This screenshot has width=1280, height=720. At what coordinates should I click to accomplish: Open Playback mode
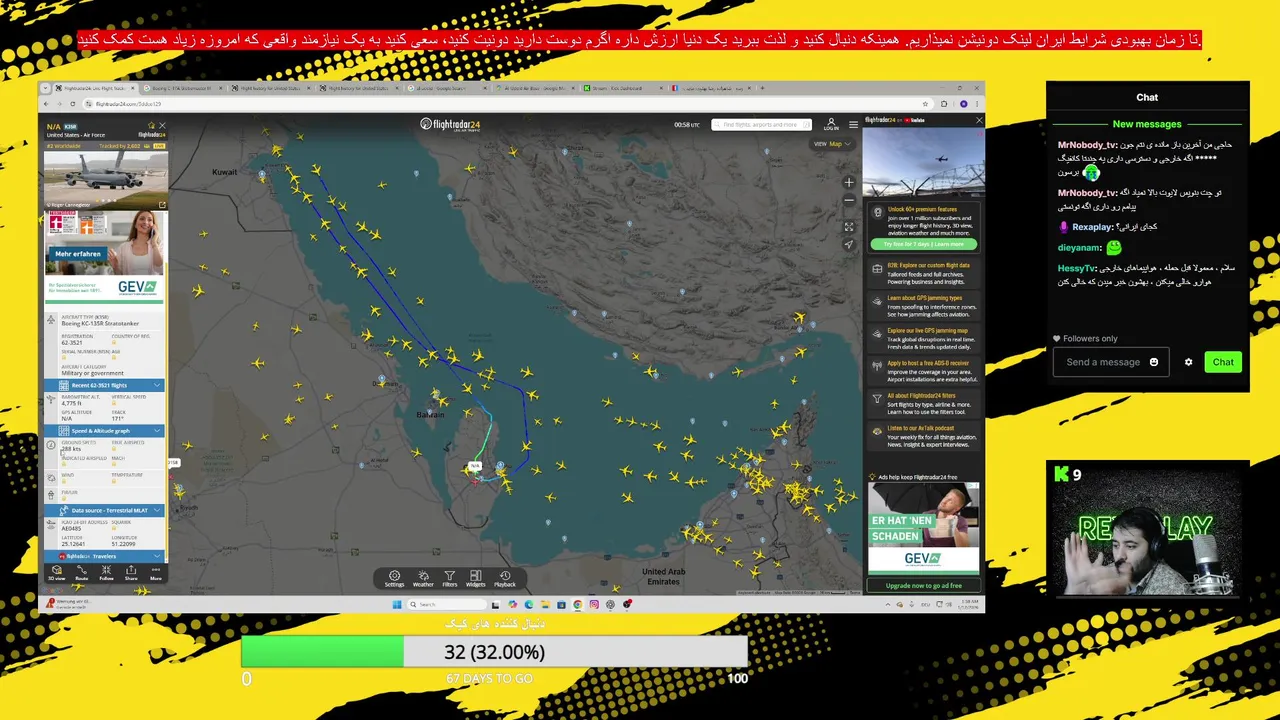click(x=505, y=579)
